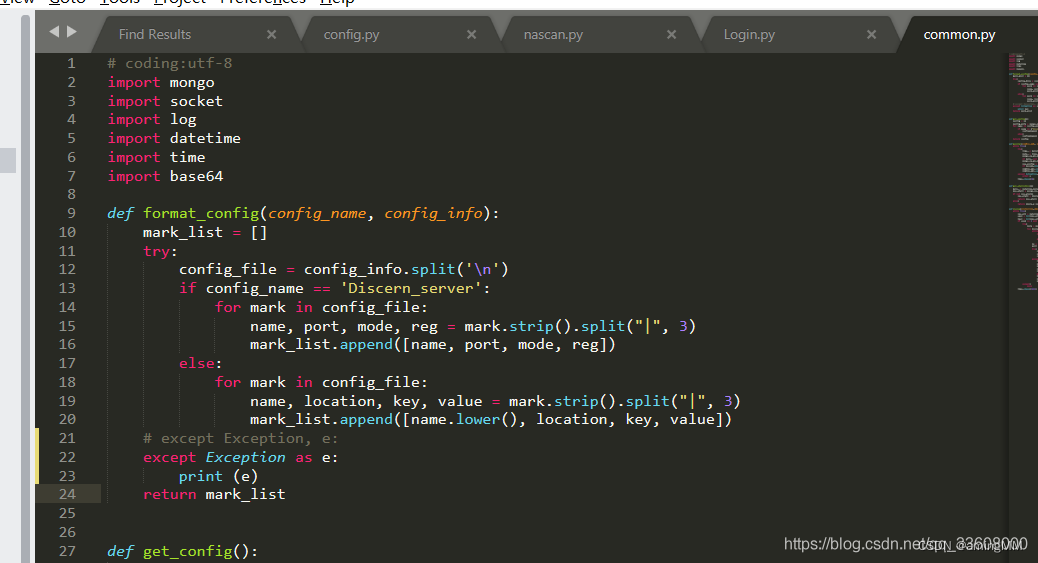This screenshot has height=563, width=1038.
Task: Click the 'print (e)' line
Action: (x=218, y=476)
